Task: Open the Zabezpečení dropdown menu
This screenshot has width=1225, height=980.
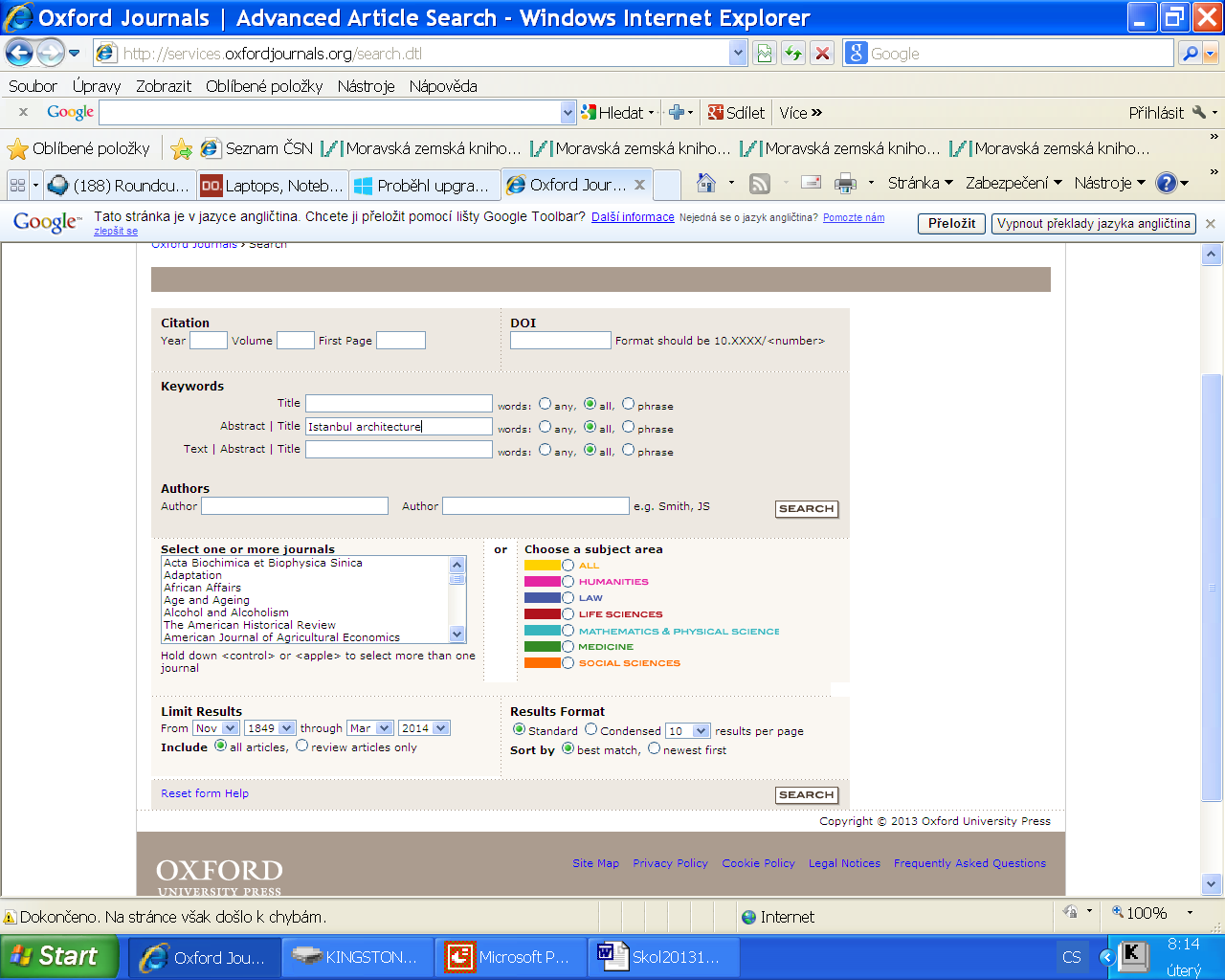Action: tap(1013, 183)
